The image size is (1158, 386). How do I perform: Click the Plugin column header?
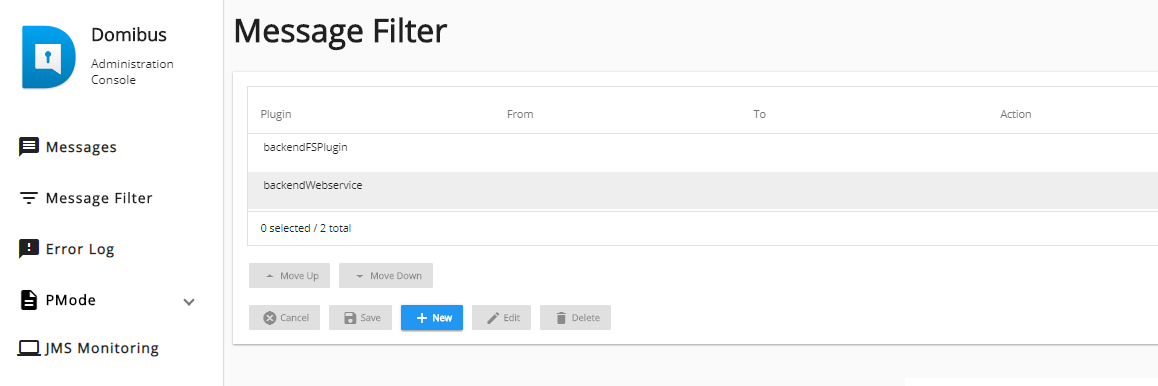point(275,114)
